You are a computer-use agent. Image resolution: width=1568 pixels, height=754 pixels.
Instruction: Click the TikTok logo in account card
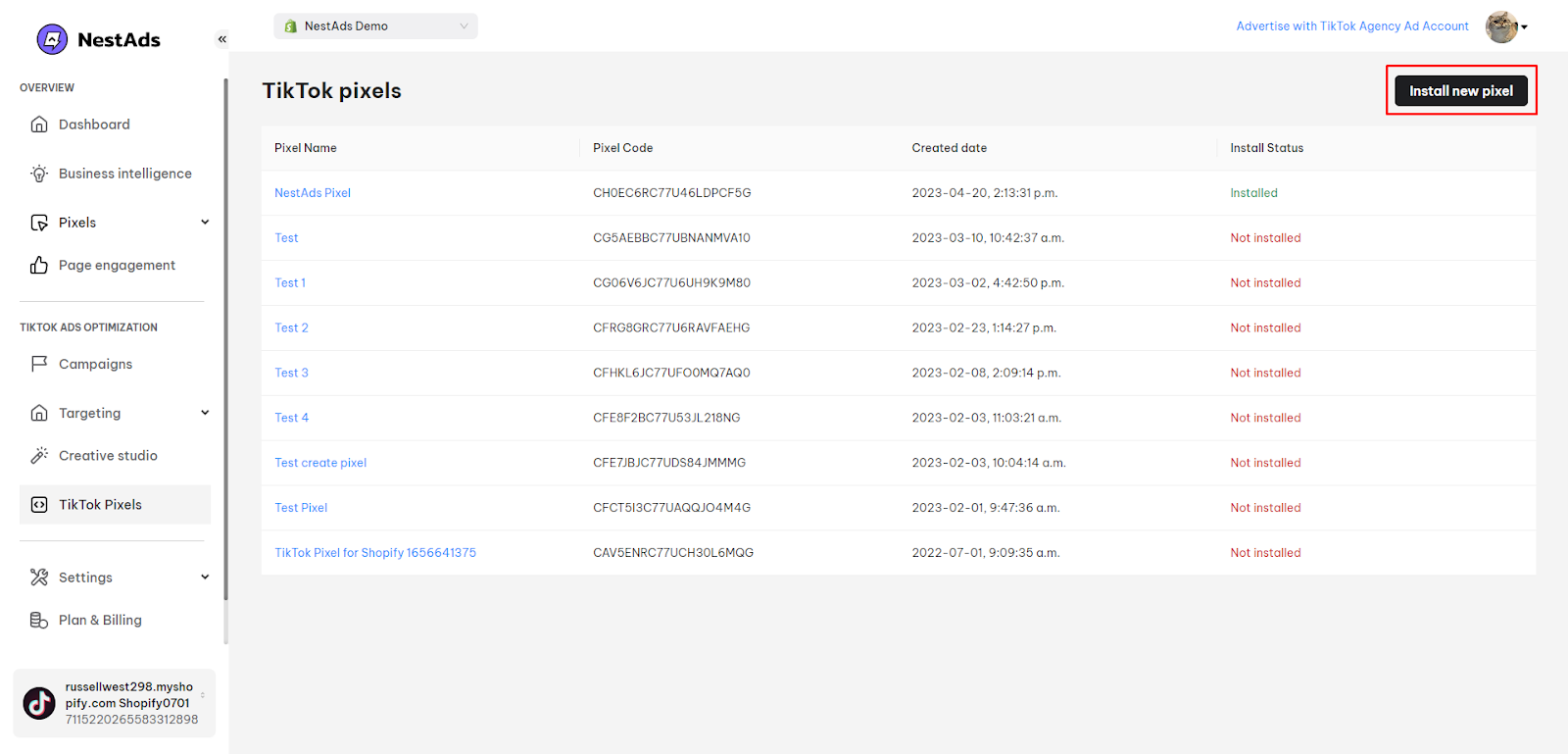(x=39, y=703)
